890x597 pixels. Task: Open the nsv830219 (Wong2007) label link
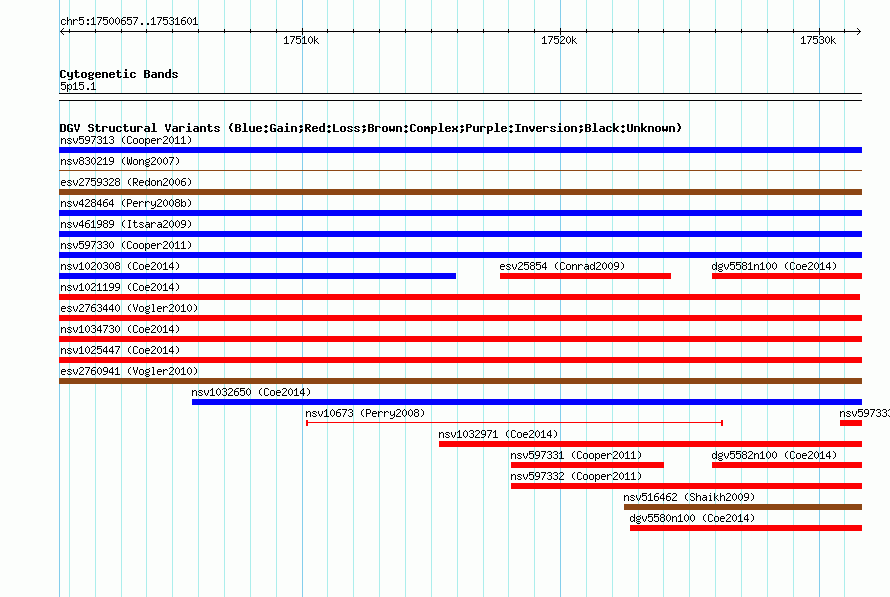120,161
